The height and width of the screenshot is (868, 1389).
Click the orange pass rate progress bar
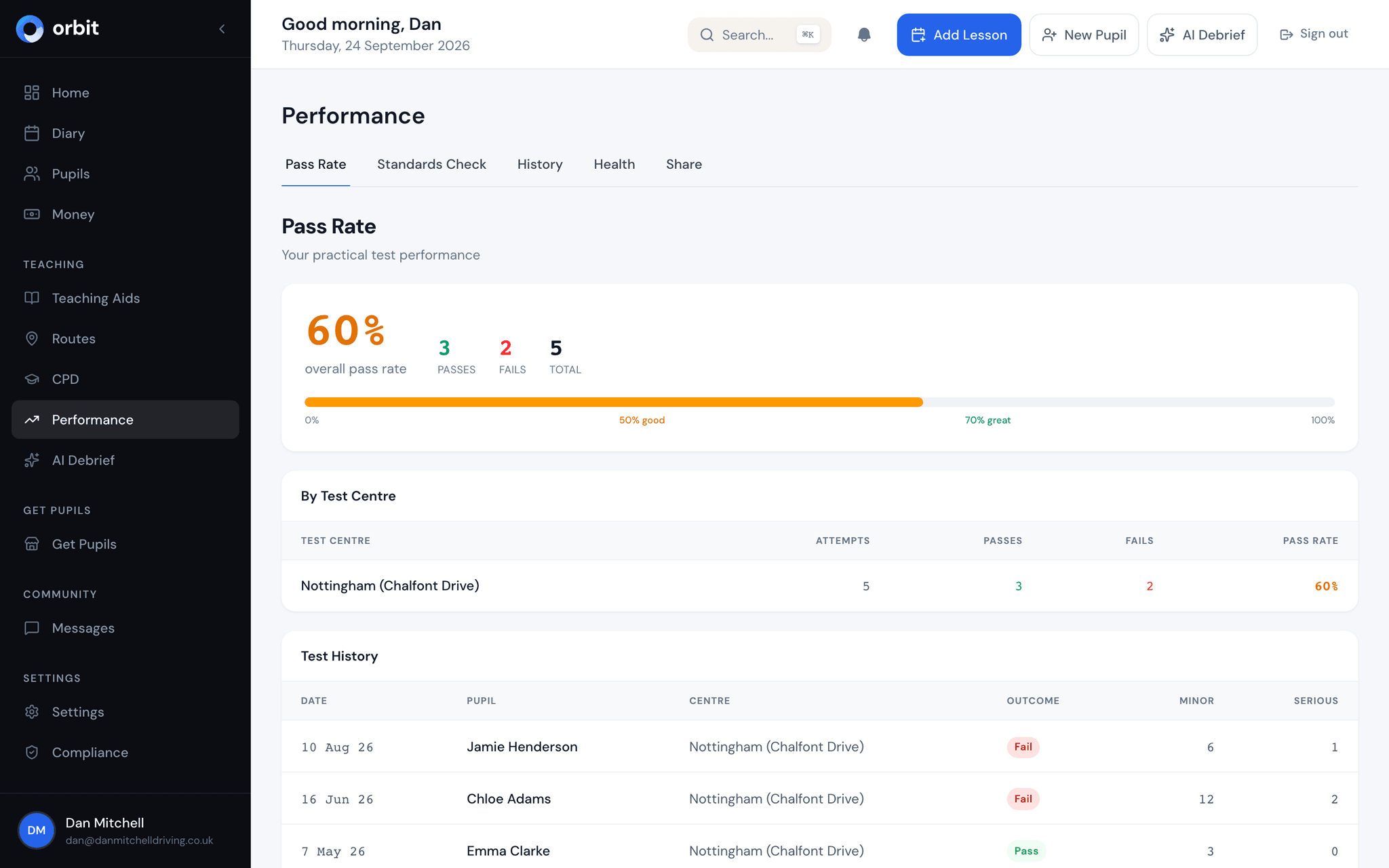(614, 402)
